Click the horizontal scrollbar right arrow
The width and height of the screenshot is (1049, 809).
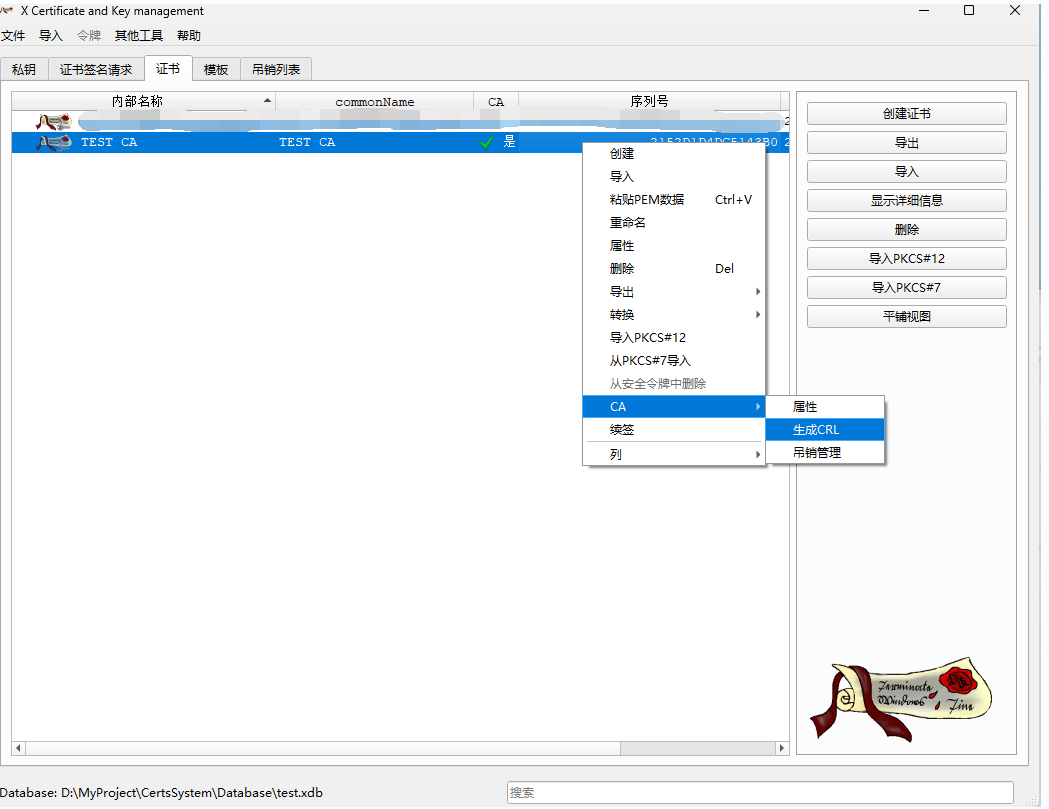point(782,748)
